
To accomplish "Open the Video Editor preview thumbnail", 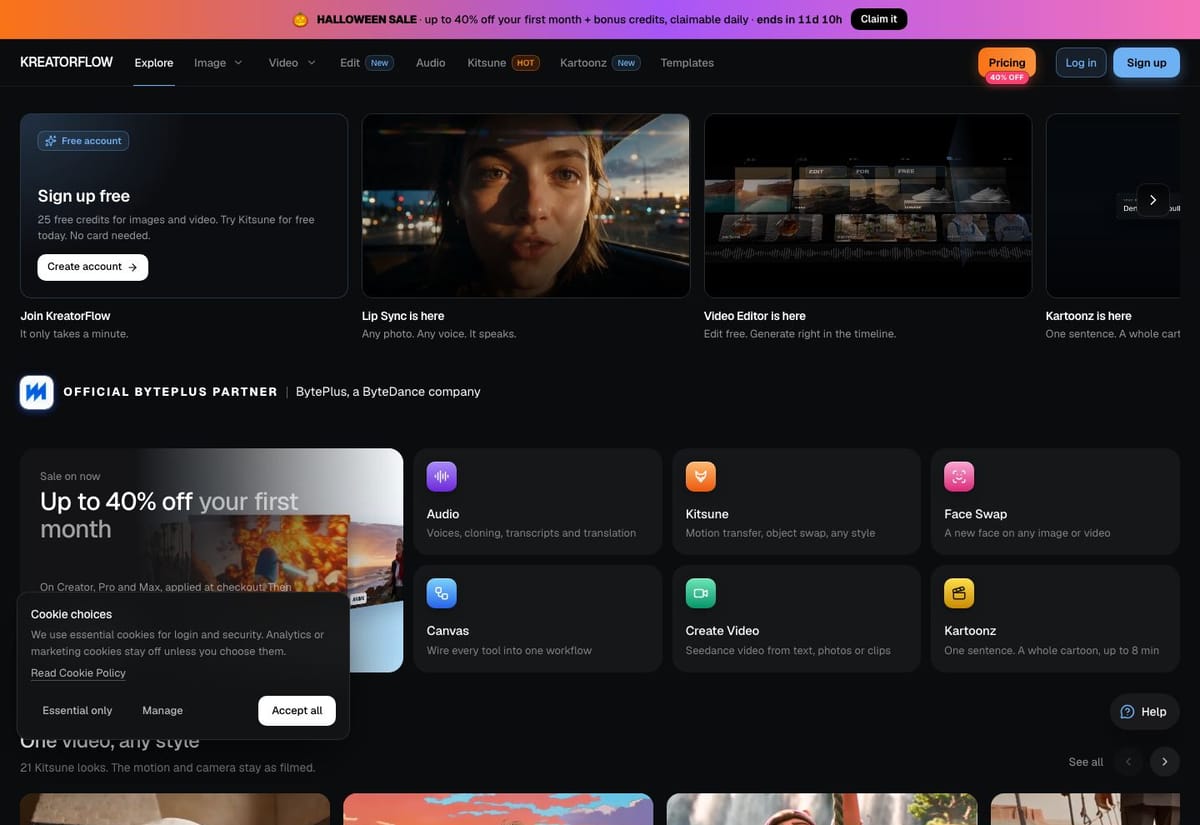I will [x=868, y=205].
